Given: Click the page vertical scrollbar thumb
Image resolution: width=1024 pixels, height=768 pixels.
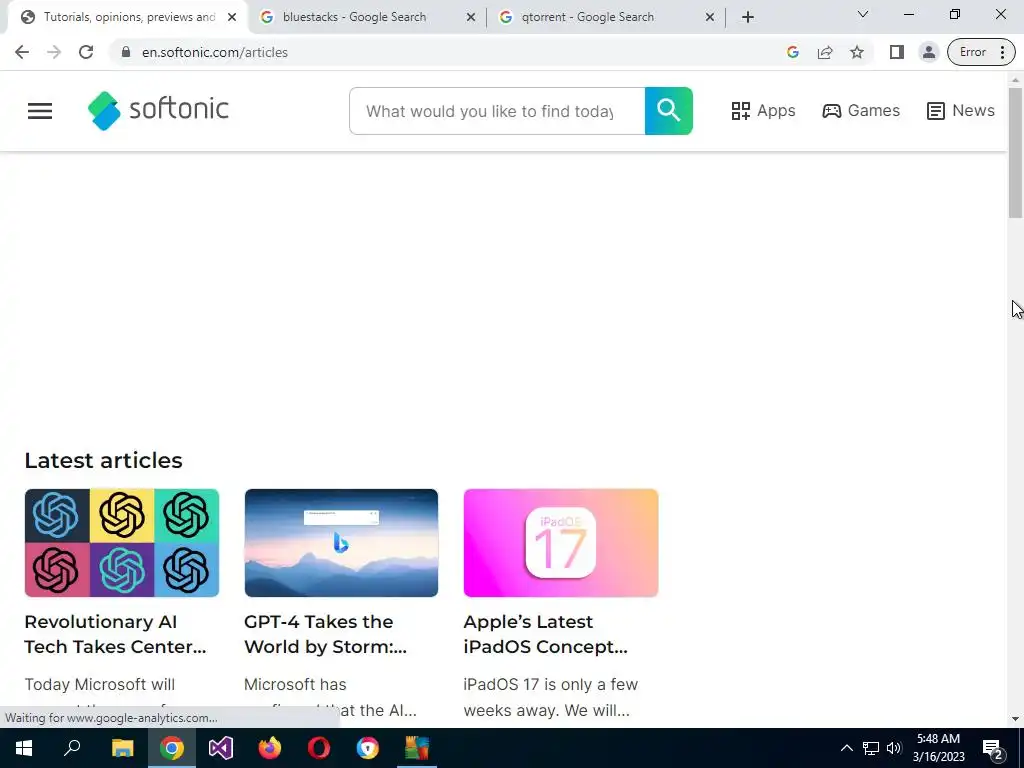Looking at the screenshot, I should [1015, 152].
